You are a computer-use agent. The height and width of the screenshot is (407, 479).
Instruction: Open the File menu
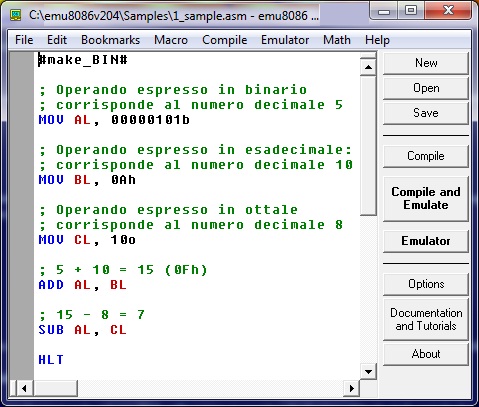pos(24,40)
